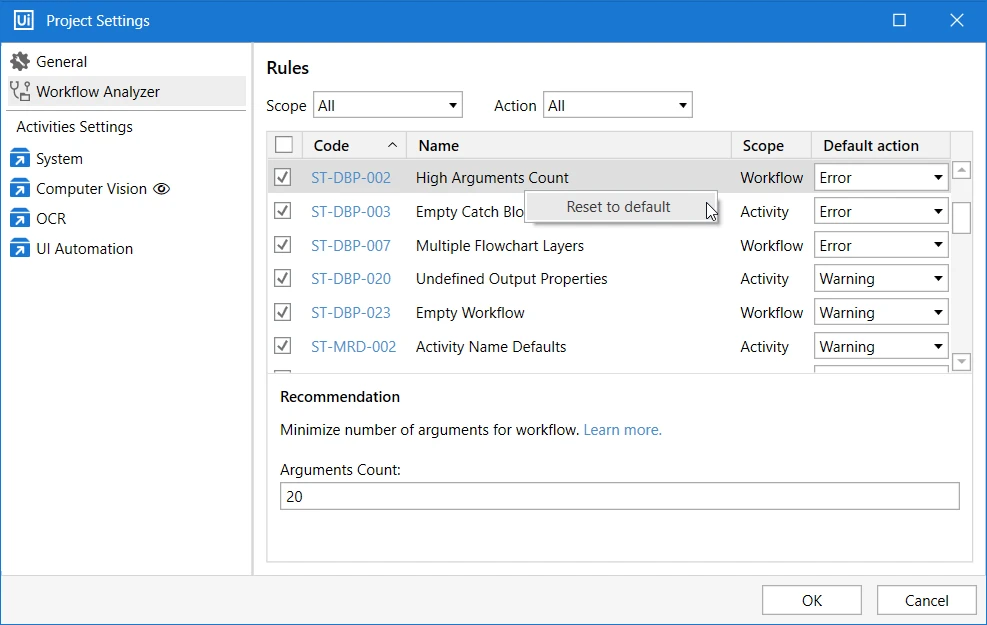Open action dropdown for Undefined Output Properties
Screen dimensions: 987x625
(x=881, y=279)
